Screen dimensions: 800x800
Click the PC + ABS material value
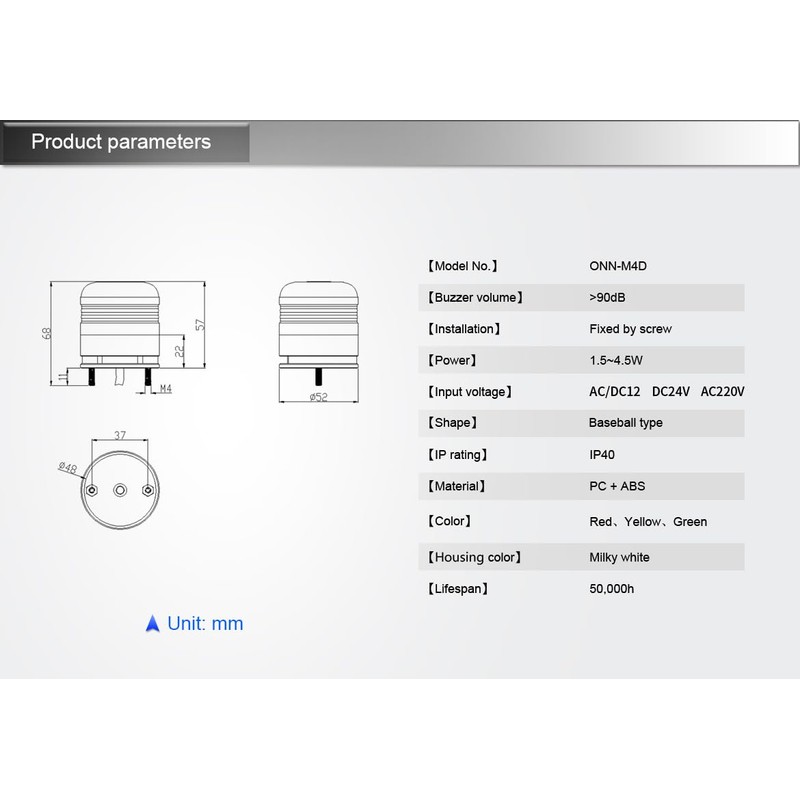[x=617, y=486]
